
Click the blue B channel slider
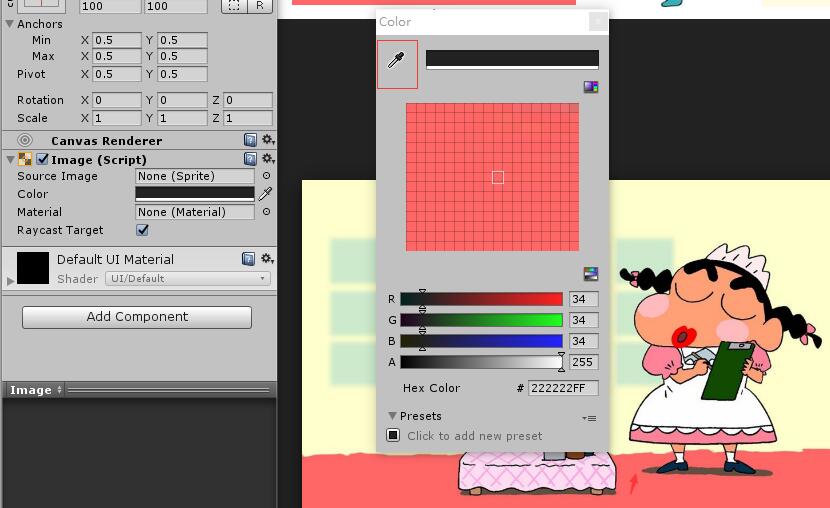pyautogui.click(x=481, y=341)
